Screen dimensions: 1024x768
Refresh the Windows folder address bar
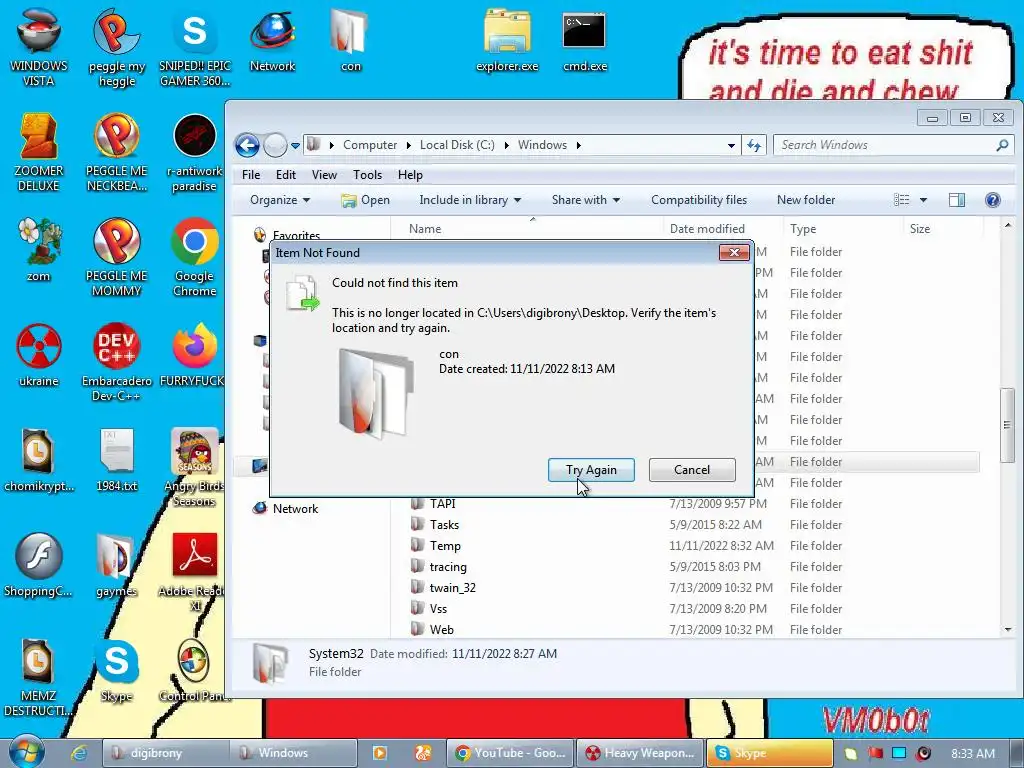coord(754,145)
